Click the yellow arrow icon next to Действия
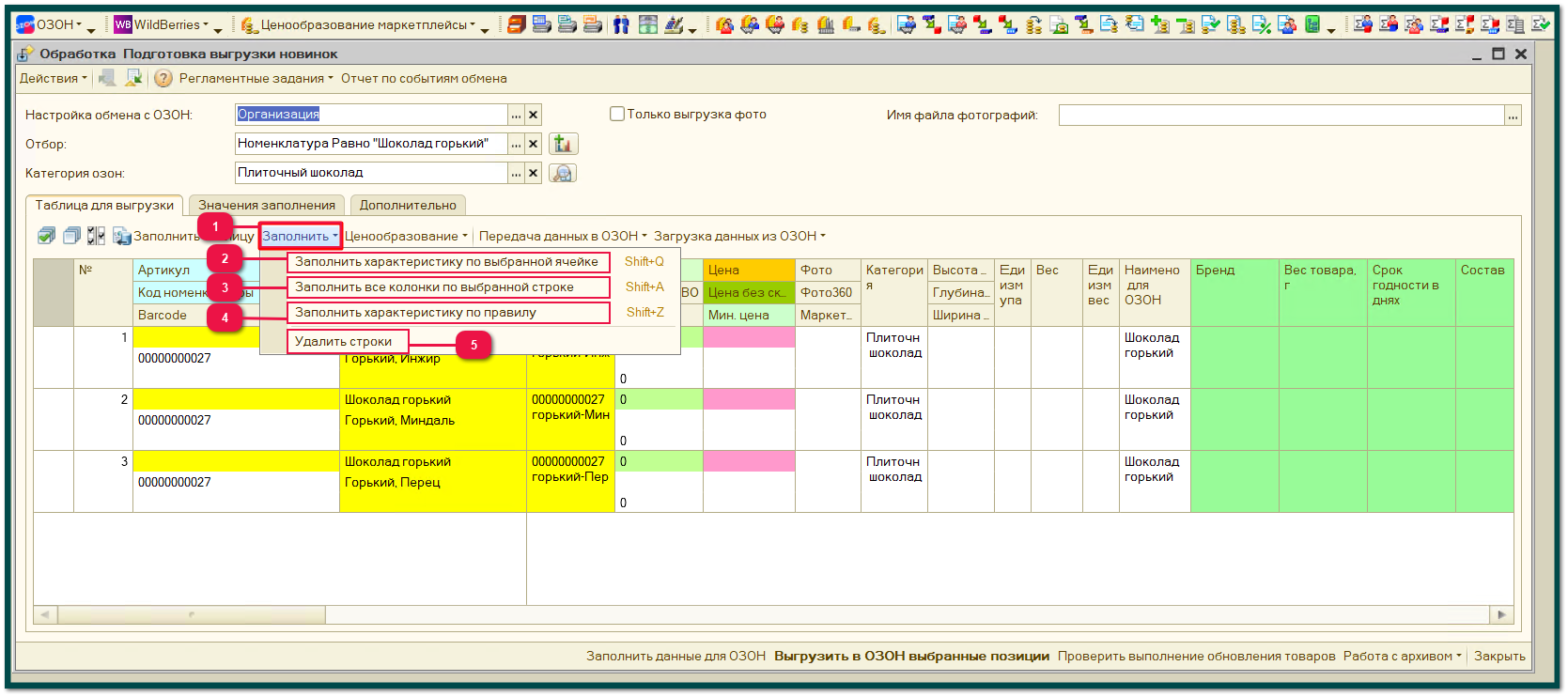The width and height of the screenshot is (1568, 697). pos(133,79)
